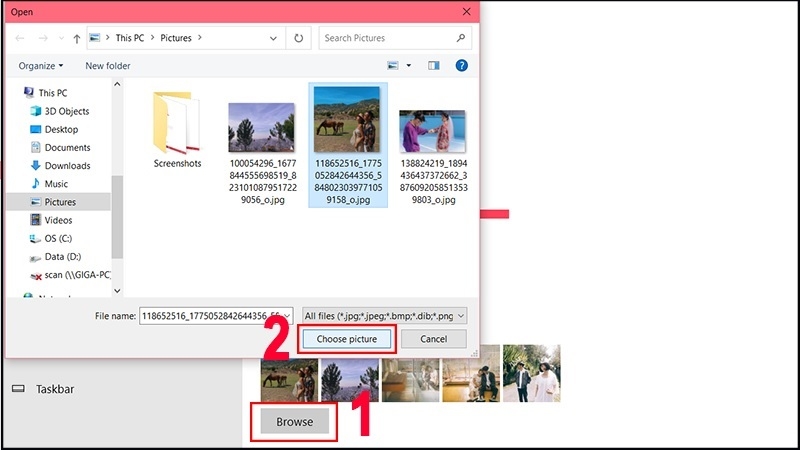
Task: Expand the File name history dropdown
Action: point(287,315)
